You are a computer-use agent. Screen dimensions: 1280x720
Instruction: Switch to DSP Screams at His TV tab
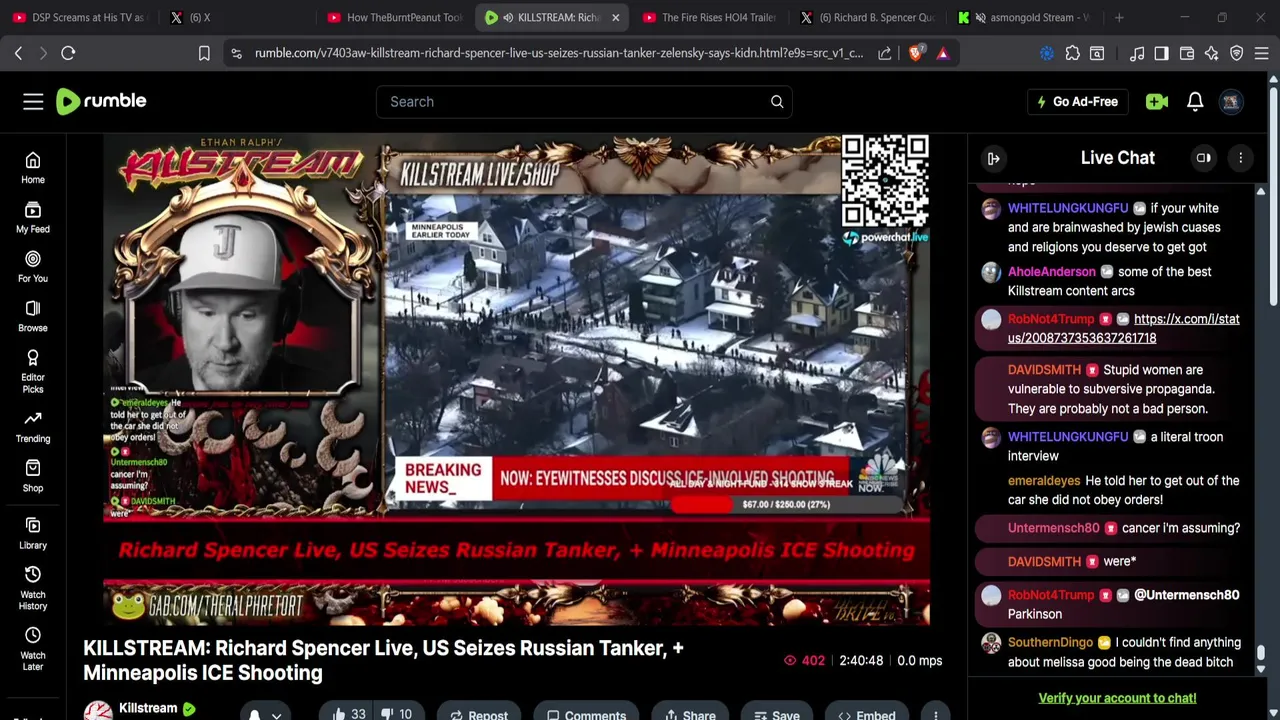click(80, 17)
